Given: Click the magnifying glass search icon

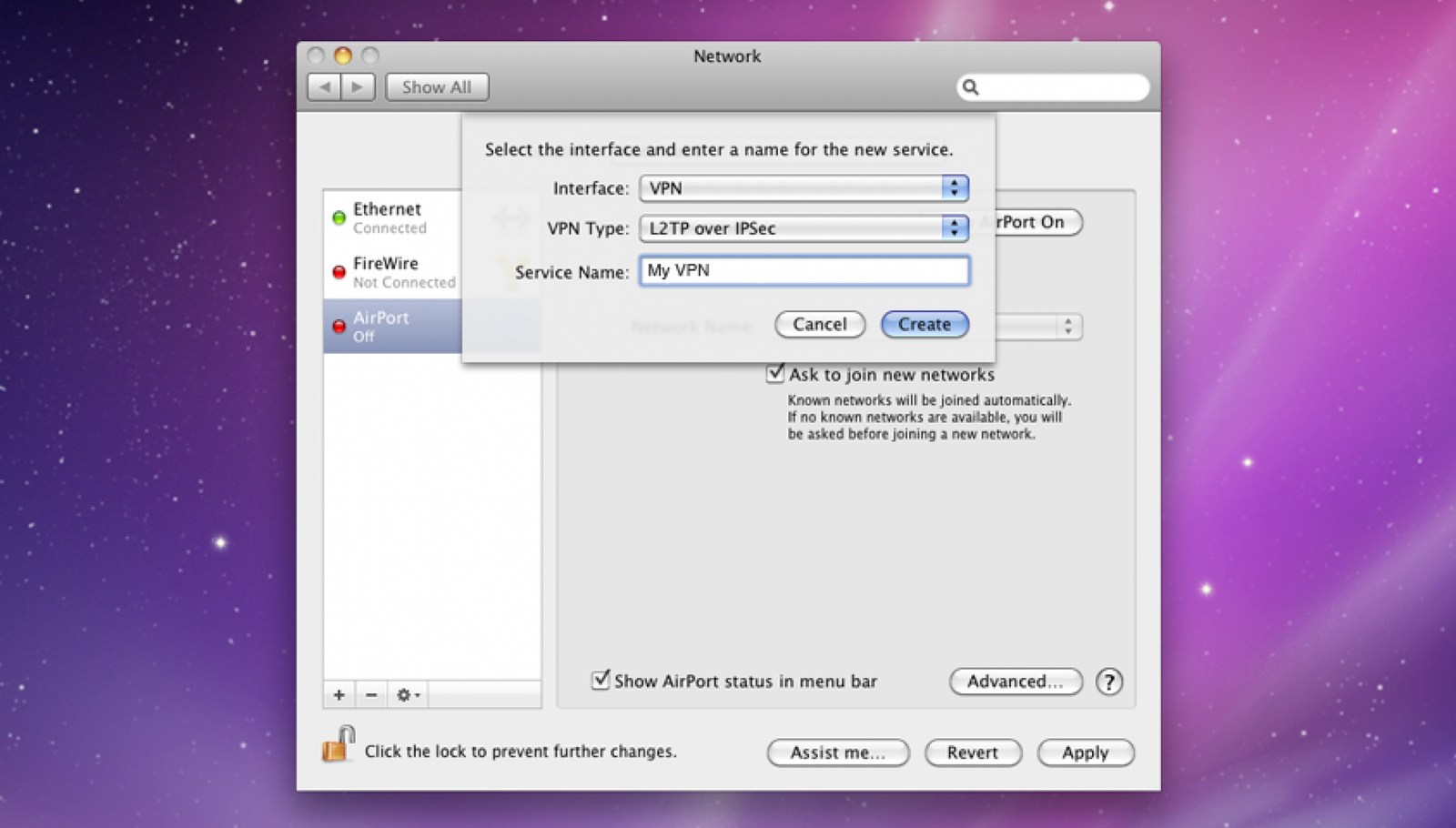Looking at the screenshot, I should 971,87.
